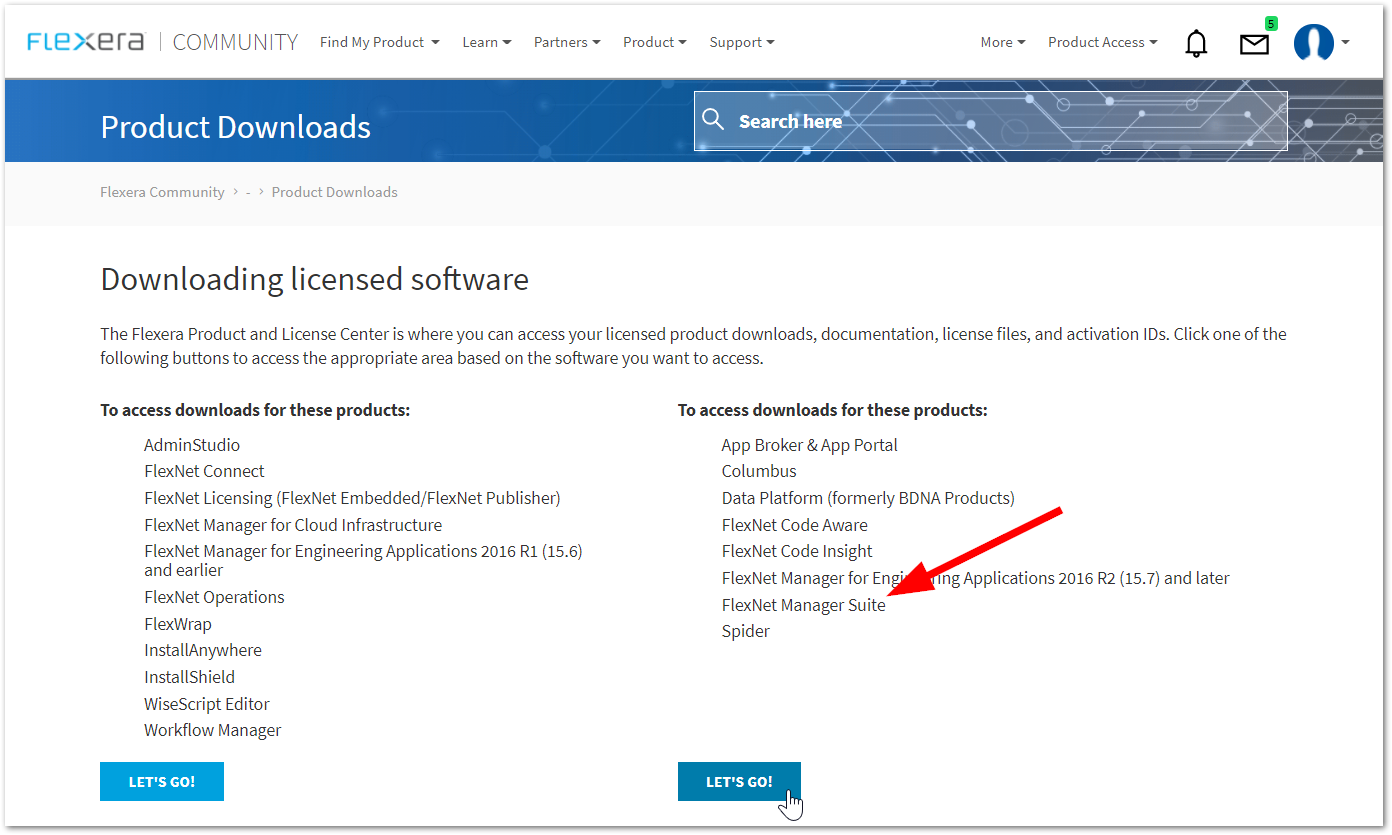Focus the Search here input field

pos(1000,121)
